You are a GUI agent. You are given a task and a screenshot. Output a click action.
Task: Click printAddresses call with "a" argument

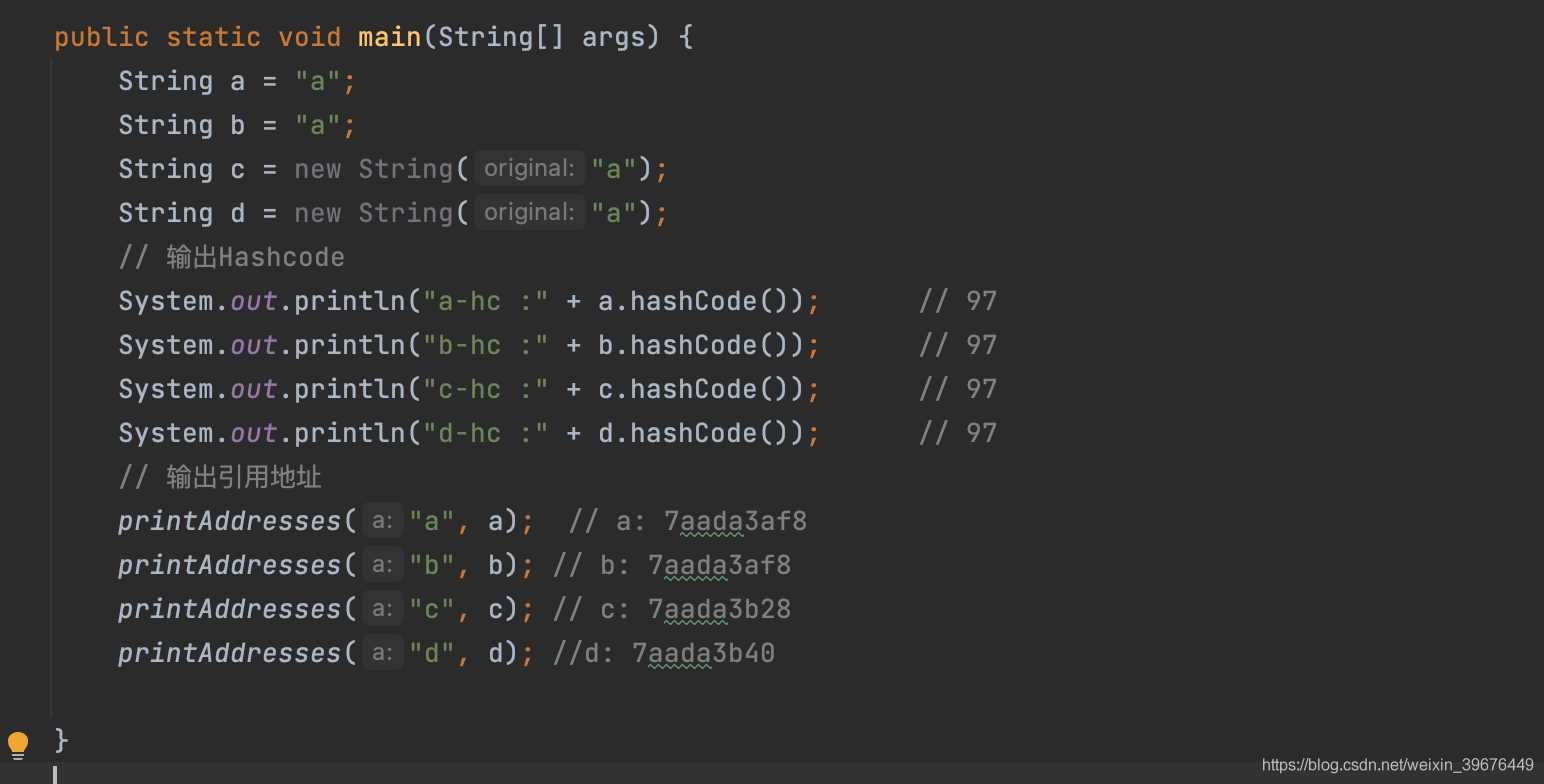pyautogui.click(x=326, y=522)
